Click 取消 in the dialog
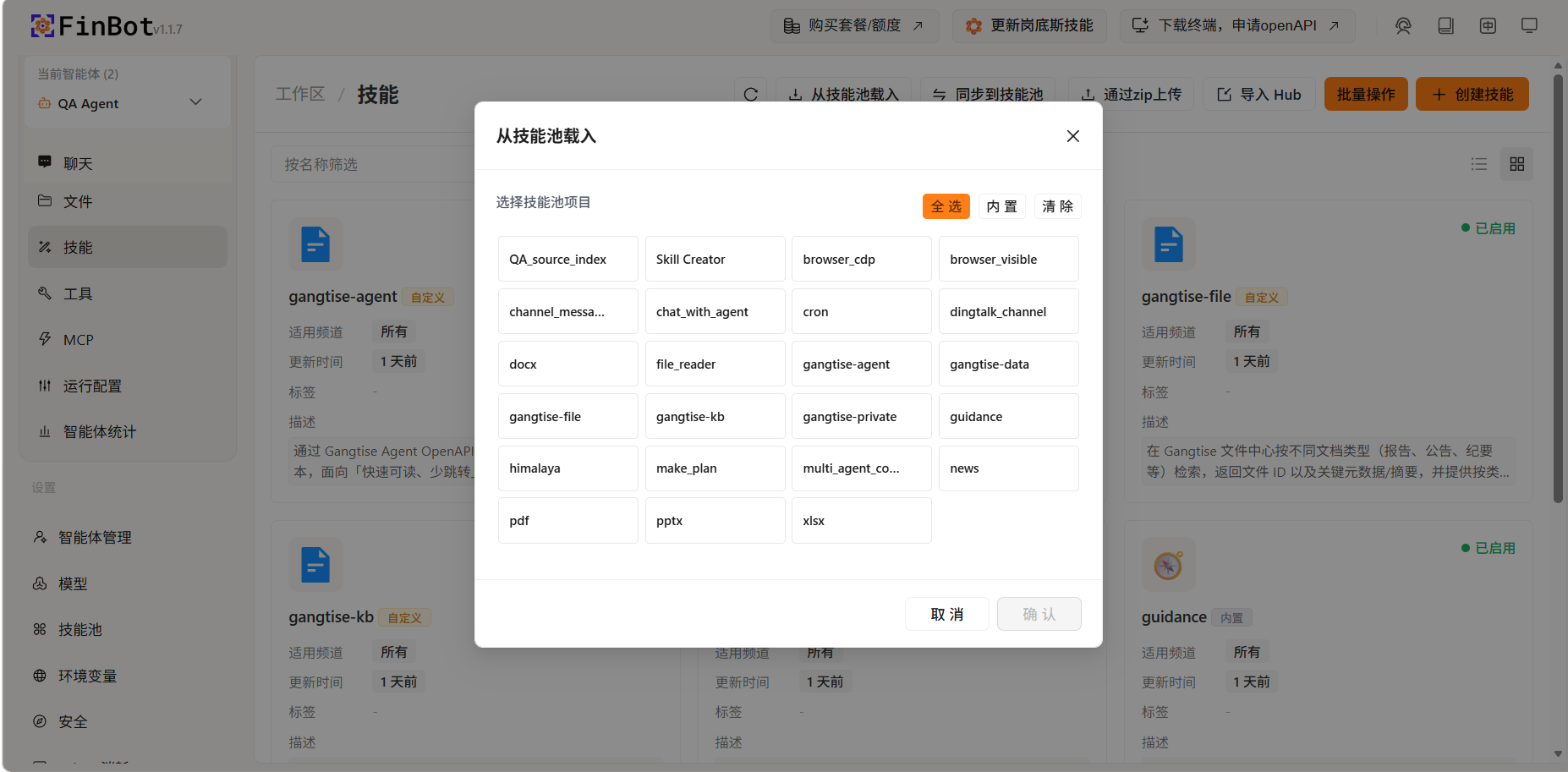The image size is (1568, 772). [947, 614]
